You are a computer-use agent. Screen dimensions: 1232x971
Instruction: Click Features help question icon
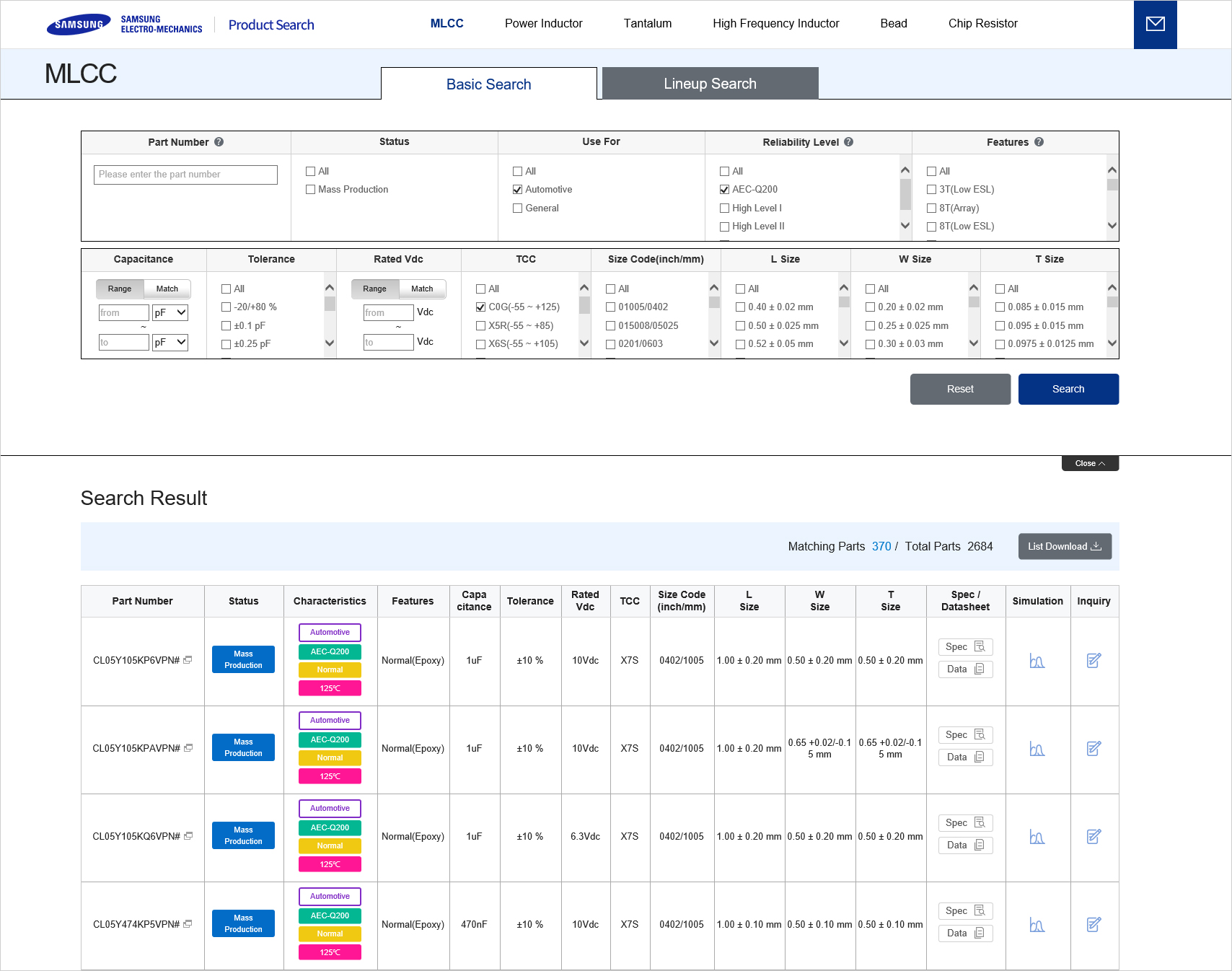pyautogui.click(x=1039, y=142)
